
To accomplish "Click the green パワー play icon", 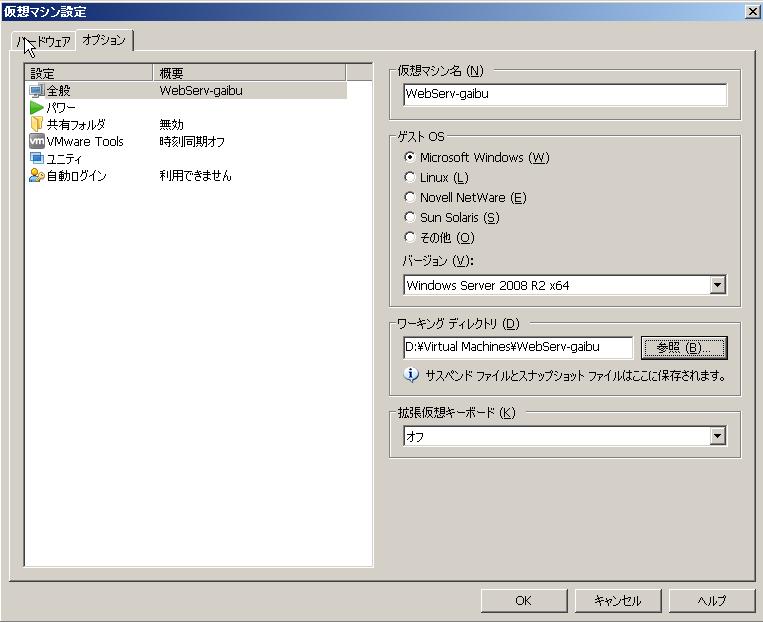I will pyautogui.click(x=36, y=108).
